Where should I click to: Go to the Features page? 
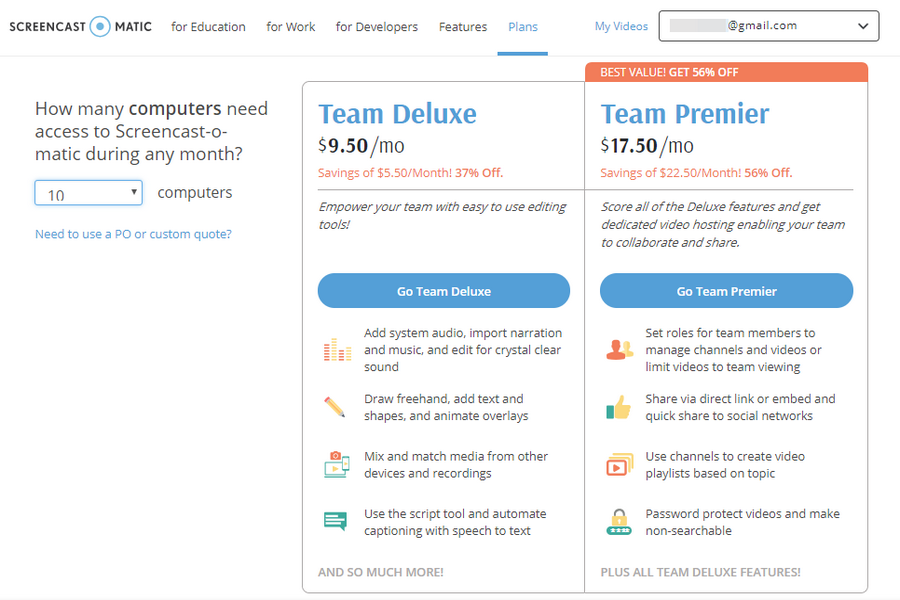(x=463, y=27)
